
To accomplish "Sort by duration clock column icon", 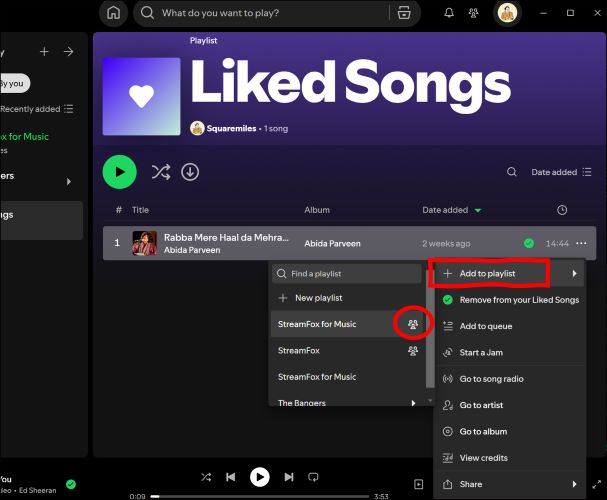I will point(562,210).
